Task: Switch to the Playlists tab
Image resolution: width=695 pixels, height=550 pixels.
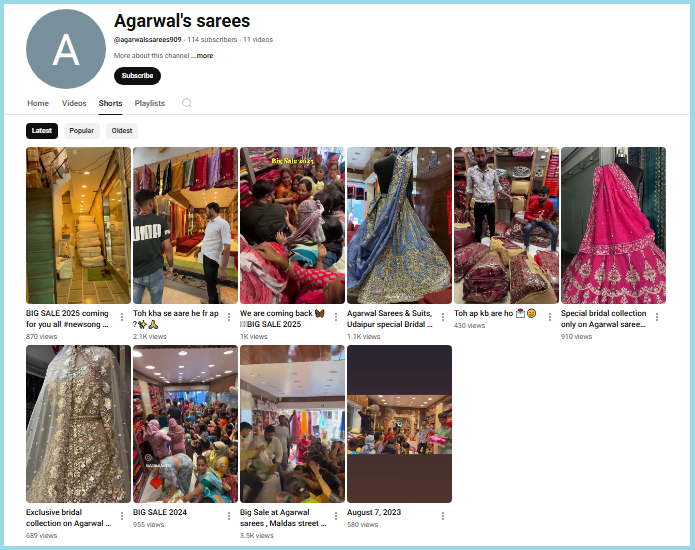Action: (150, 103)
